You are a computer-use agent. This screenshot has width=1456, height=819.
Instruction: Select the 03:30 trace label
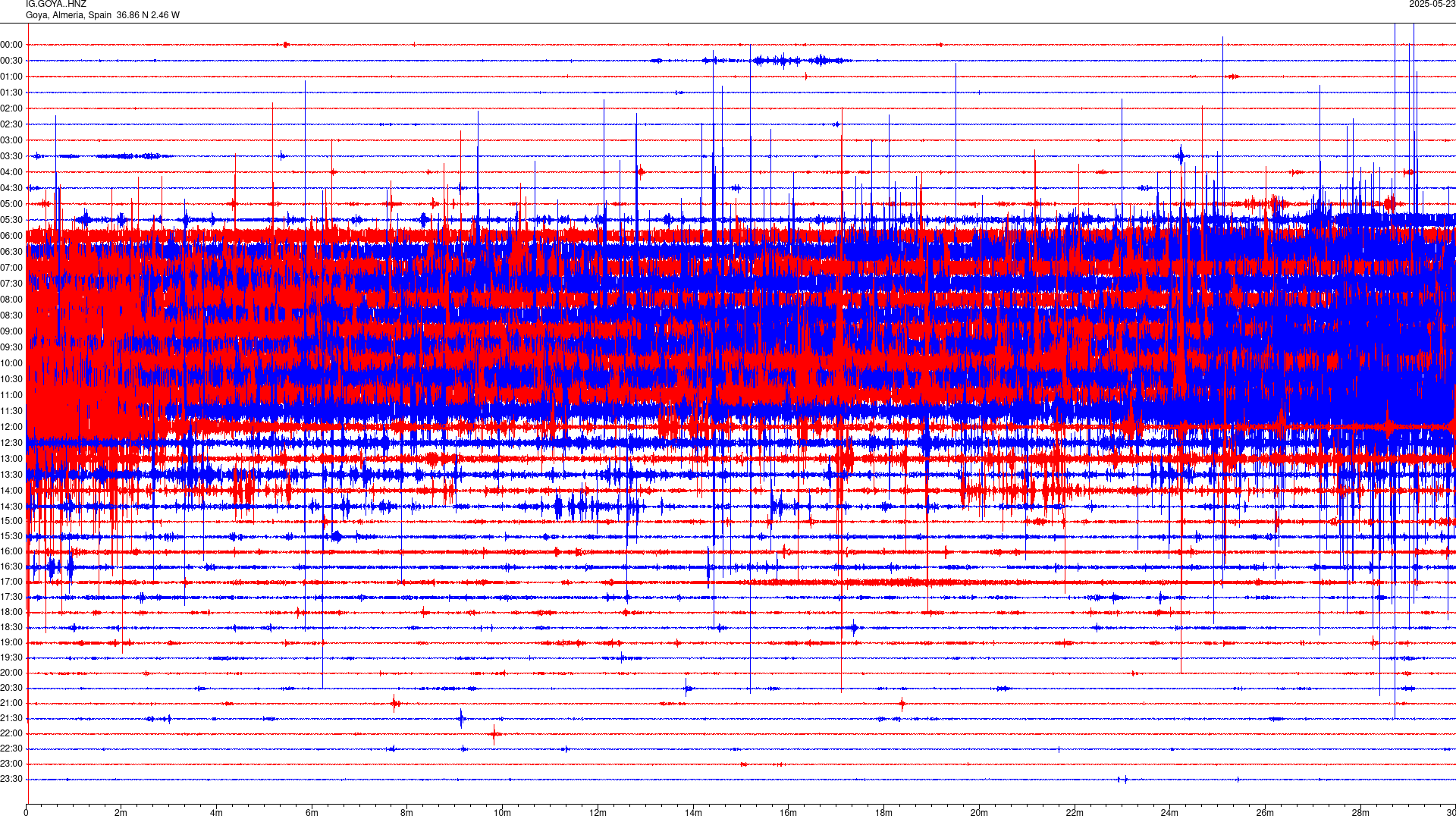pos(11,157)
